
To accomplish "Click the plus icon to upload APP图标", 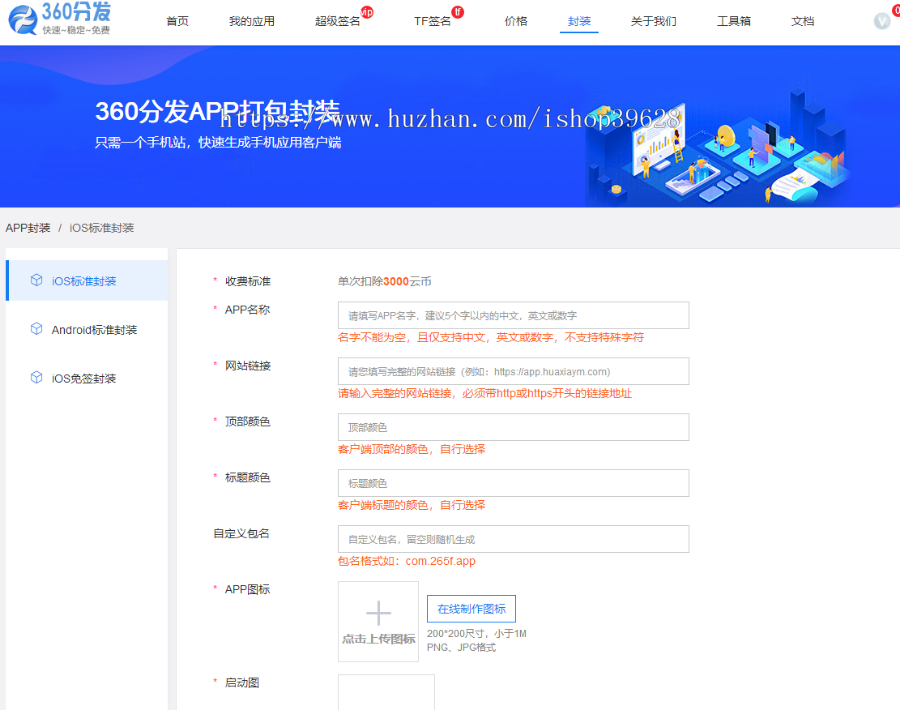I will 378,613.
